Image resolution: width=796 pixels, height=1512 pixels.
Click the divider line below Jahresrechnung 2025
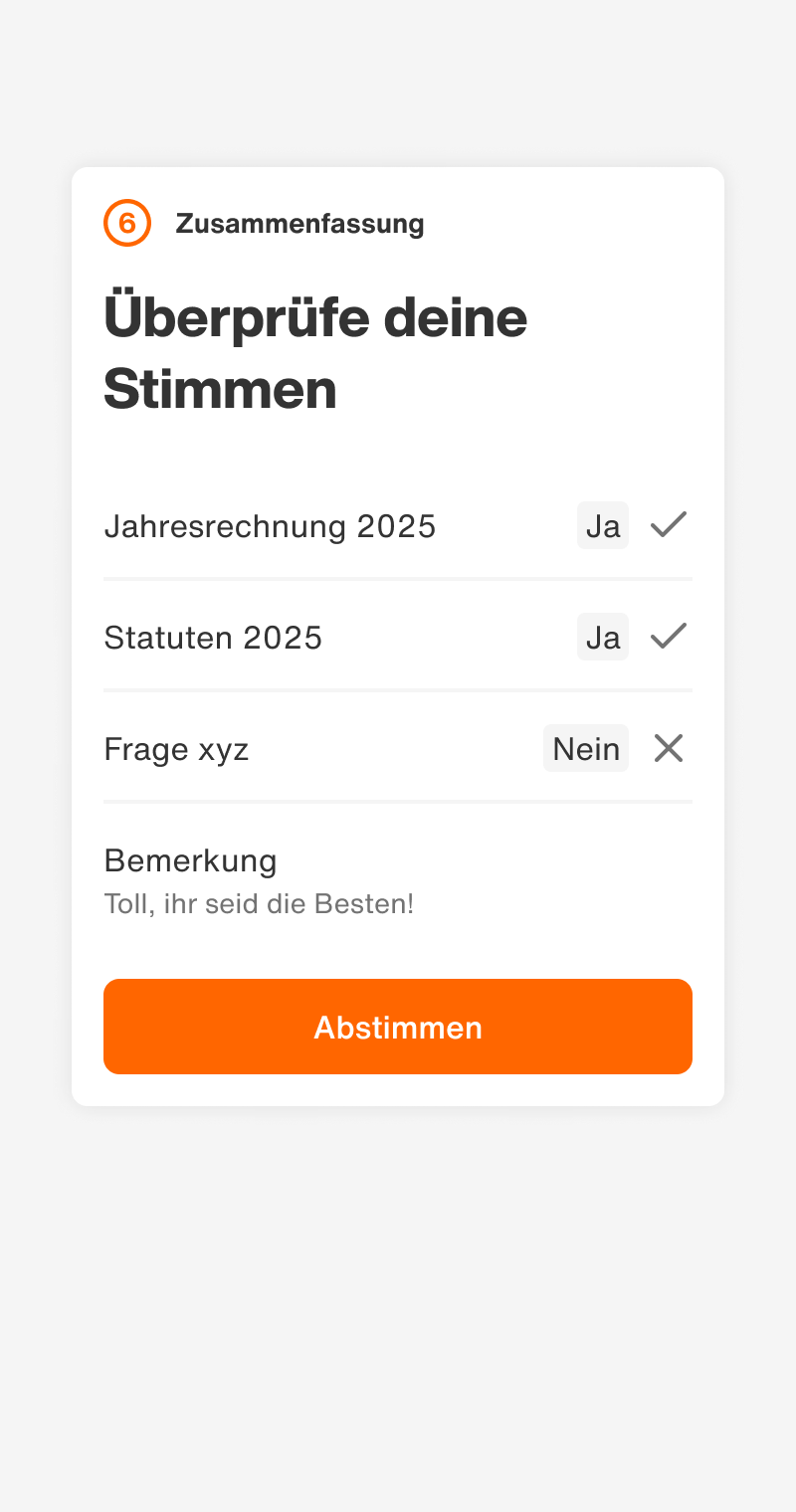pyautogui.click(x=398, y=578)
